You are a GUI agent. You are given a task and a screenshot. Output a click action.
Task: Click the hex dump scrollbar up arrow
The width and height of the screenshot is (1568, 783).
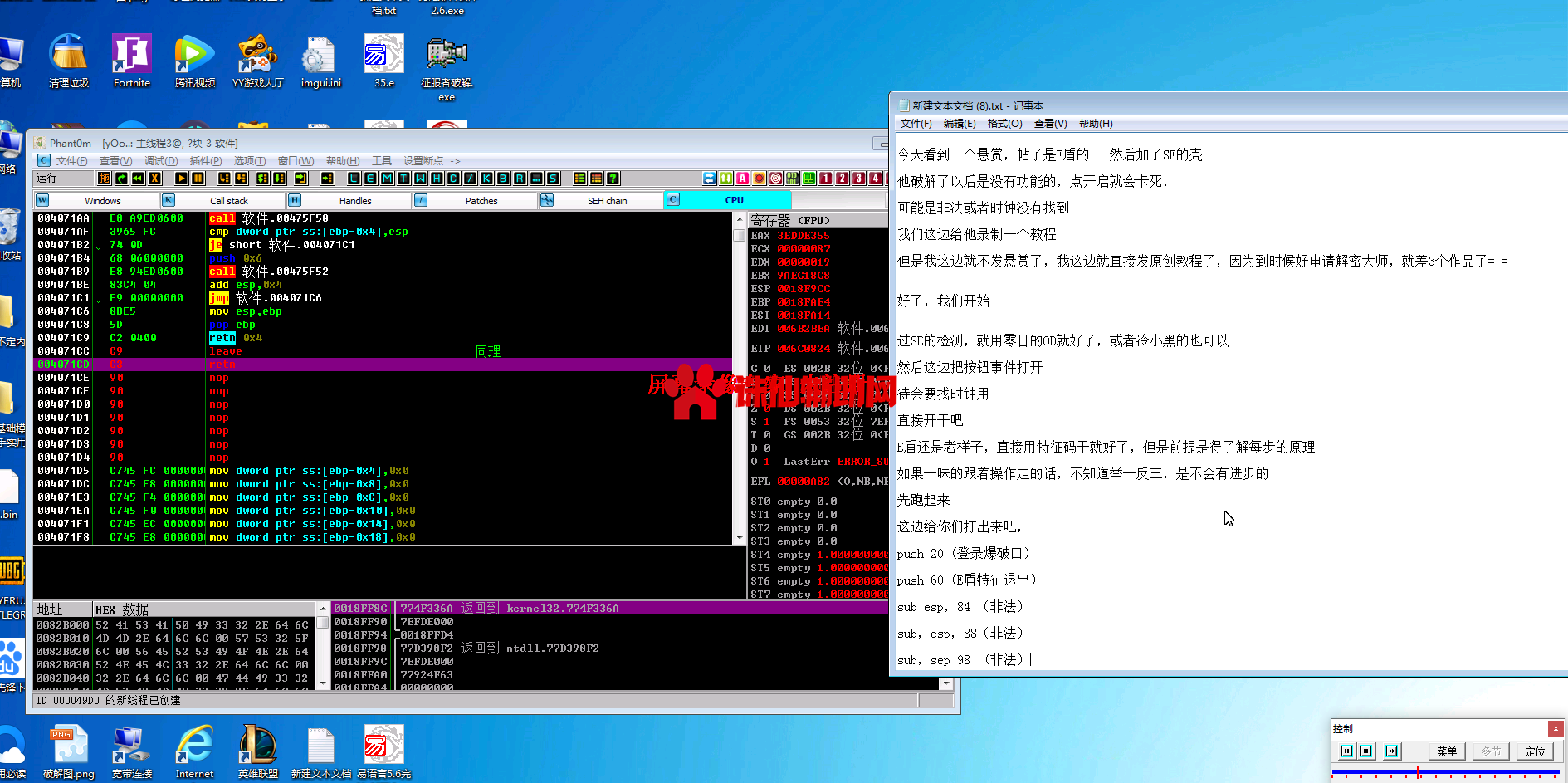click(x=322, y=609)
